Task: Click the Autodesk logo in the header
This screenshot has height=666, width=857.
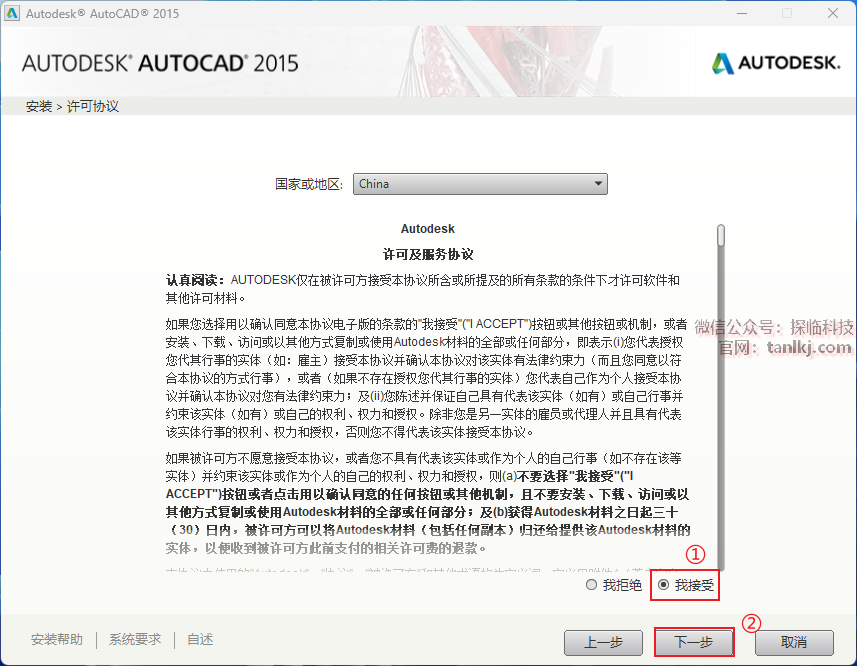Action: (x=776, y=63)
